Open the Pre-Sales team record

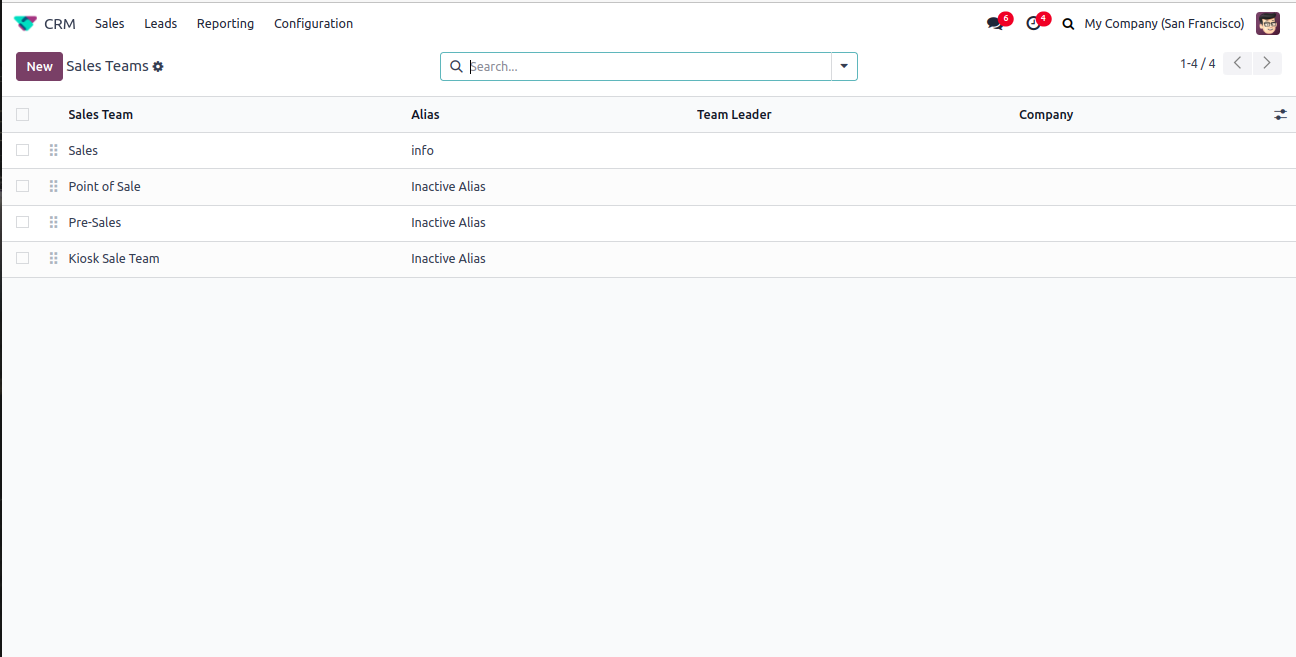(x=94, y=222)
